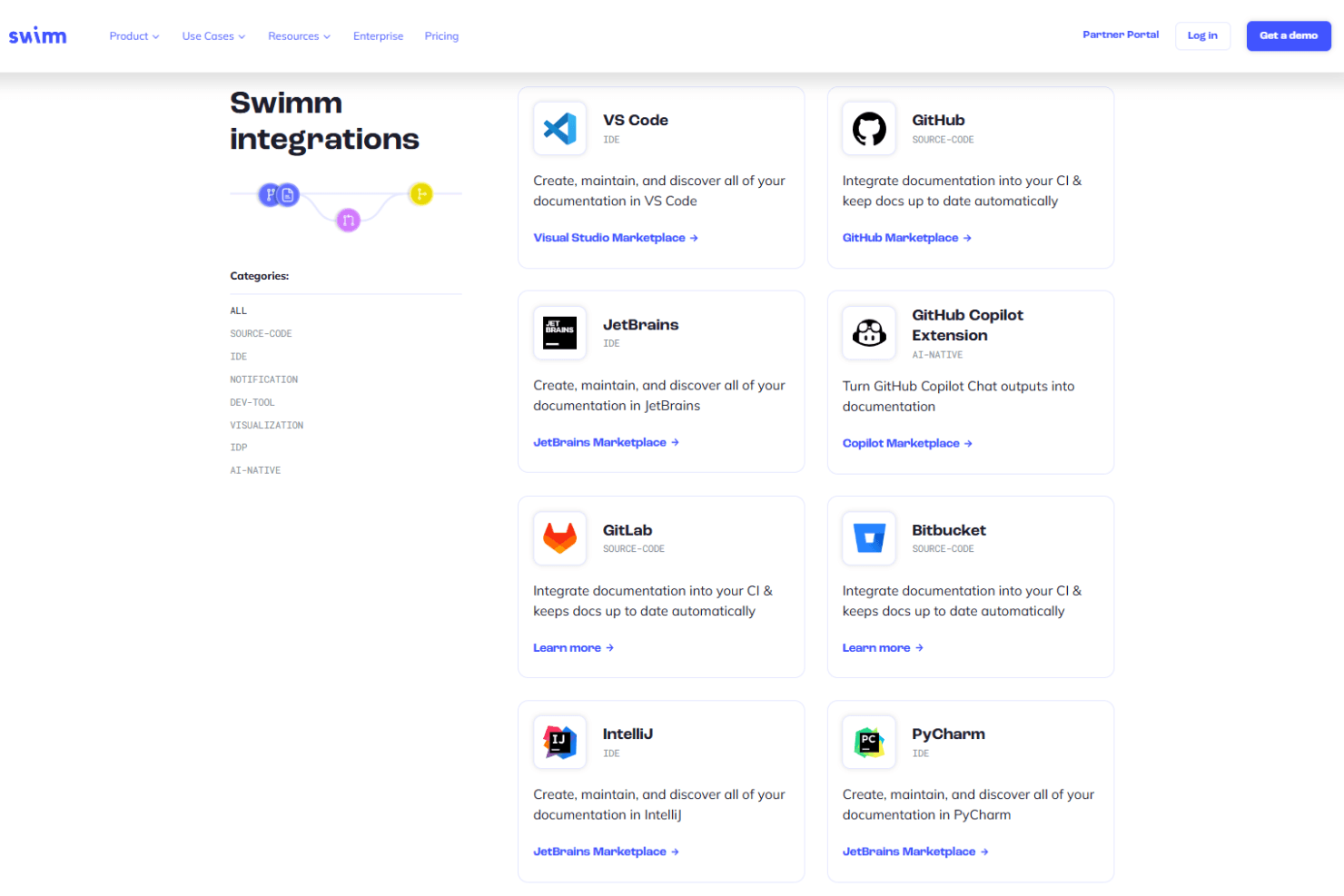Click the Log in button
The image size is (1344, 896).
point(1202,35)
